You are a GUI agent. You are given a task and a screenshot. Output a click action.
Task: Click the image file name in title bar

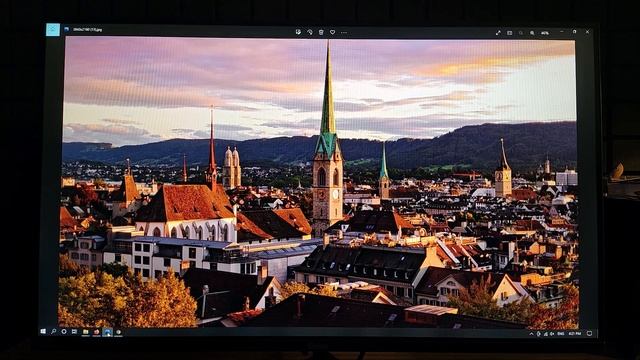[x=88, y=29]
